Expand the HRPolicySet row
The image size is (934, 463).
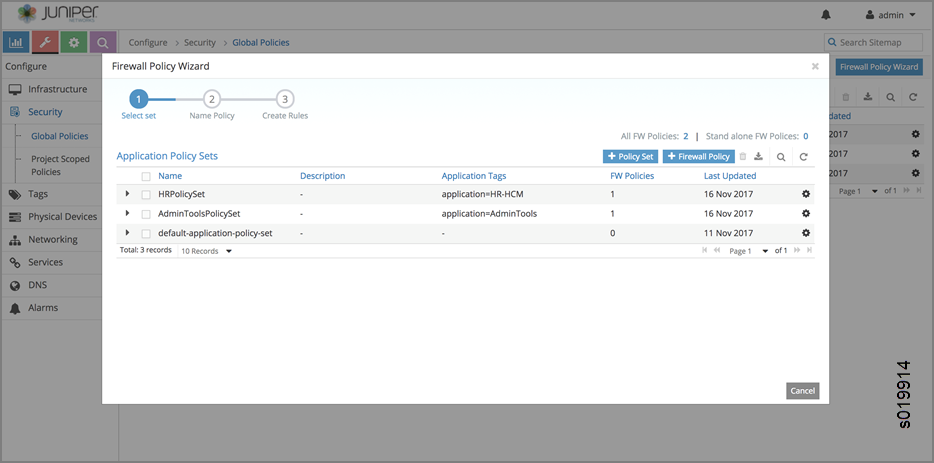coord(127,194)
